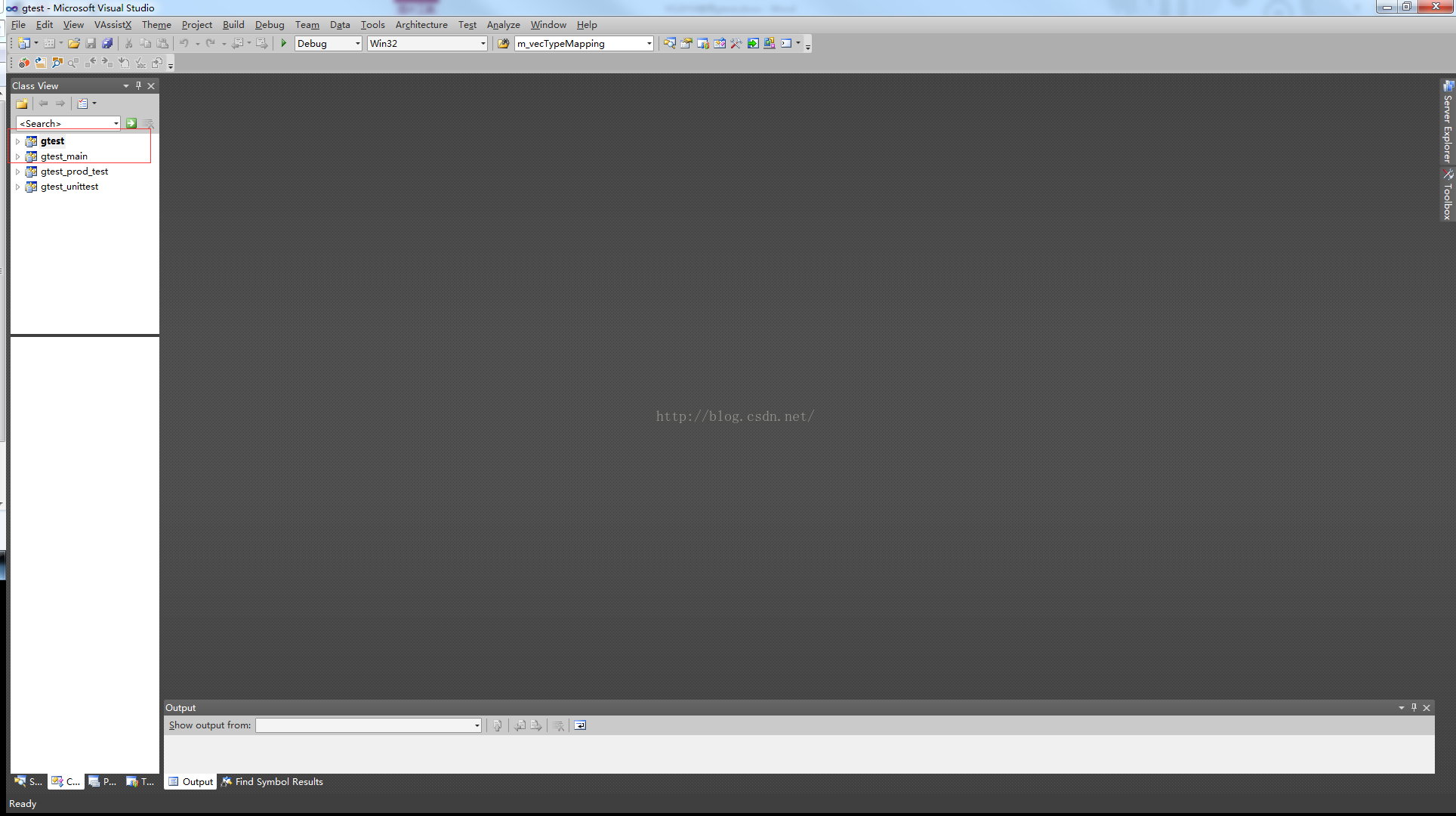Expand the gtest_prod_test project node
The image size is (1456, 816).
[18, 172]
